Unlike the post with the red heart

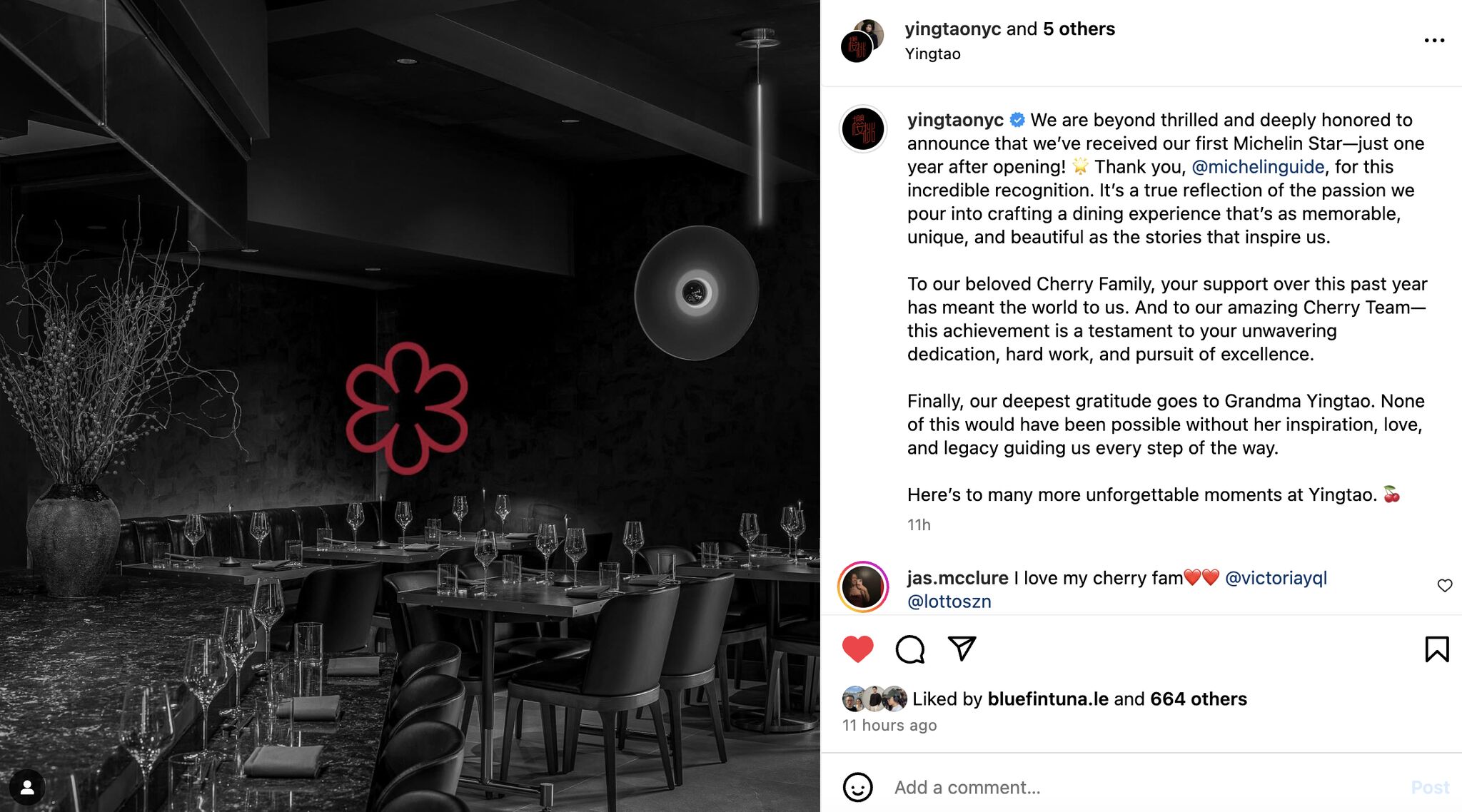[857, 649]
